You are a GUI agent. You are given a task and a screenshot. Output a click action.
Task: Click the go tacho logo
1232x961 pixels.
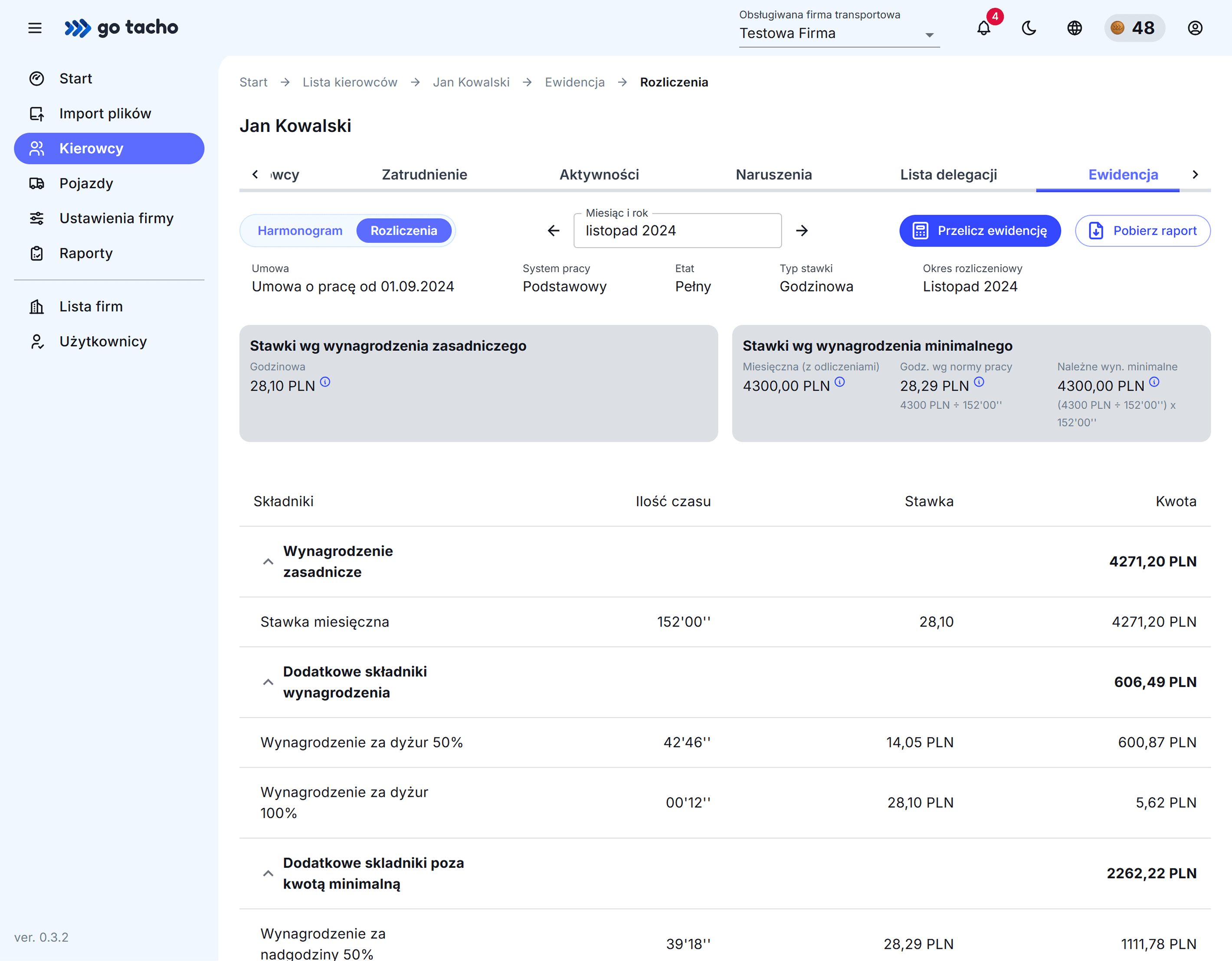121,28
